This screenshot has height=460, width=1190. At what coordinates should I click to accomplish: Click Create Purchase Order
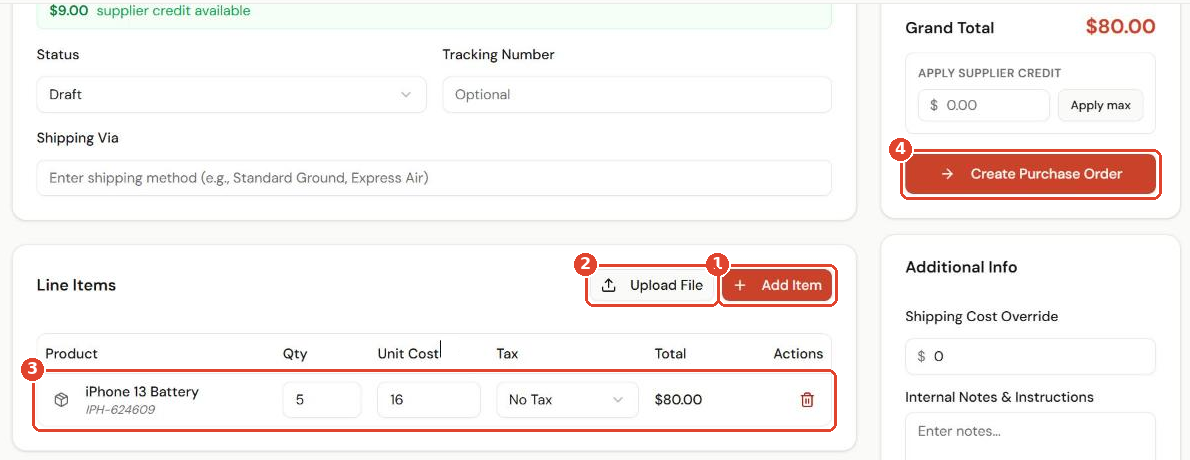[x=1030, y=174]
